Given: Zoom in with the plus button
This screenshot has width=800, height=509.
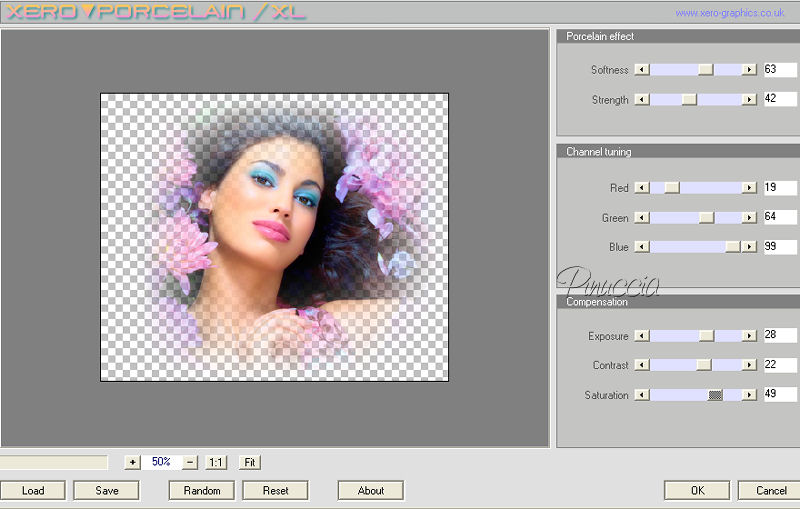Looking at the screenshot, I should [132, 463].
